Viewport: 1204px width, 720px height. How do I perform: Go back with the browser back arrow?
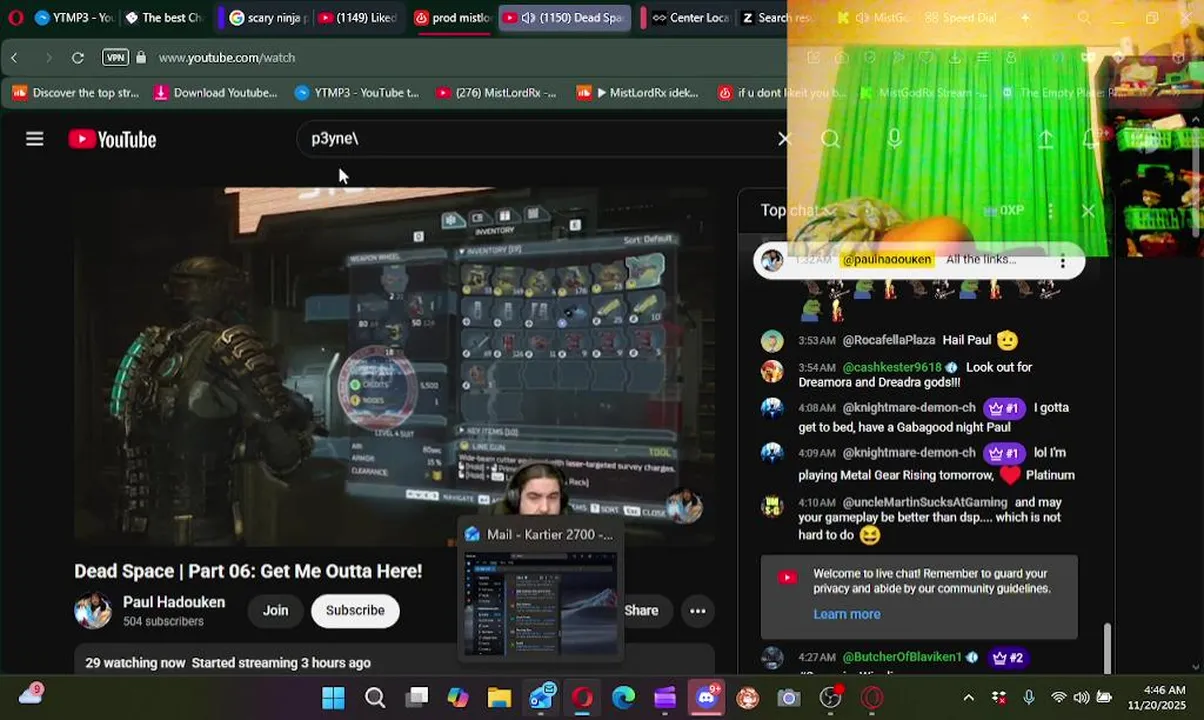coord(14,58)
